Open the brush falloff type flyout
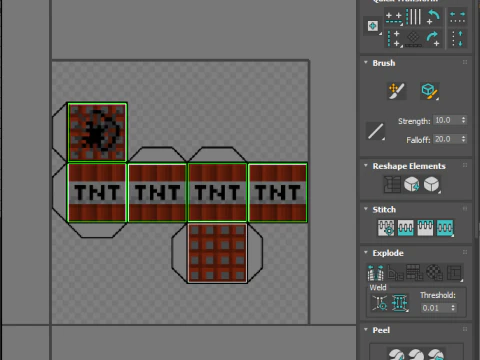 click(x=375, y=131)
